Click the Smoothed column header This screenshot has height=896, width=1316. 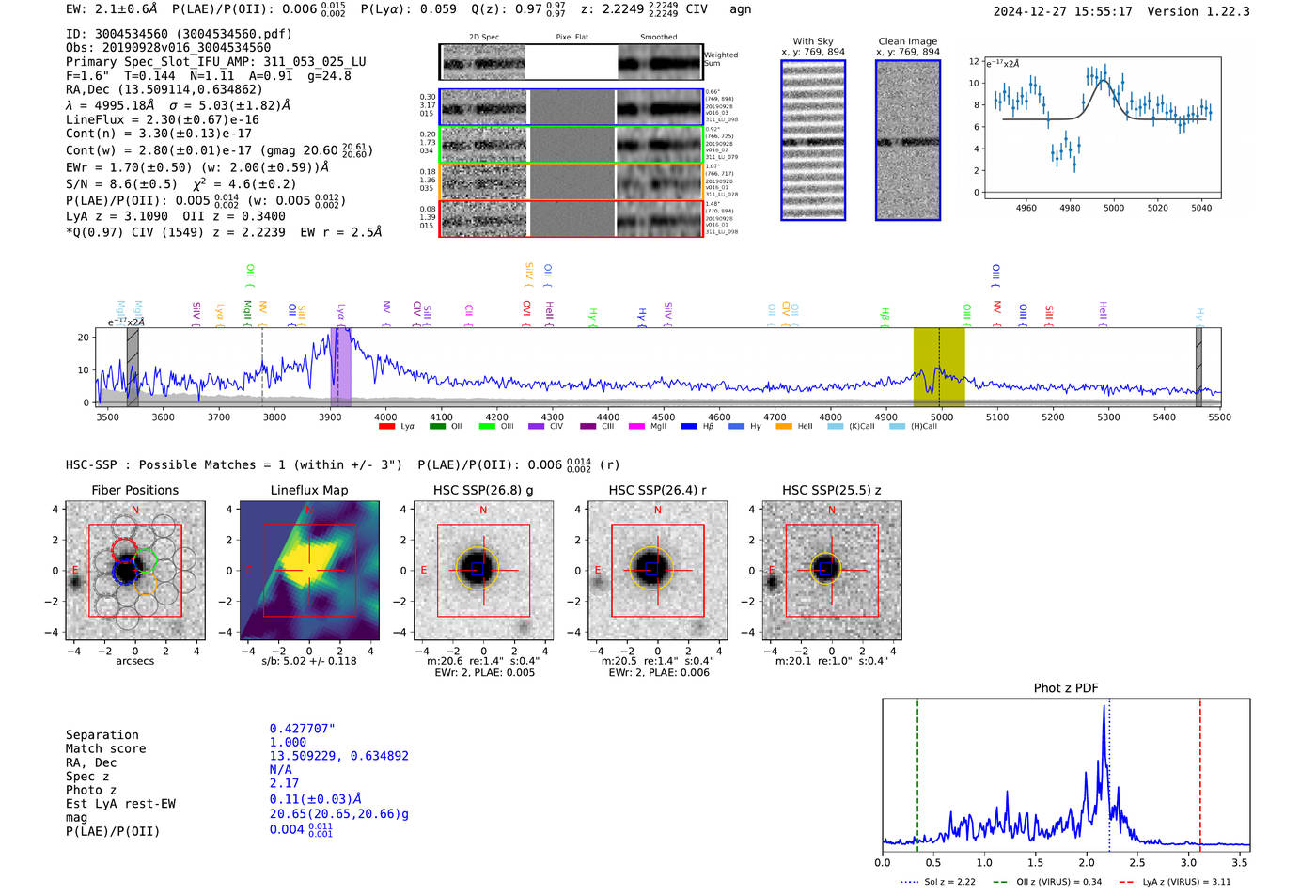659,38
